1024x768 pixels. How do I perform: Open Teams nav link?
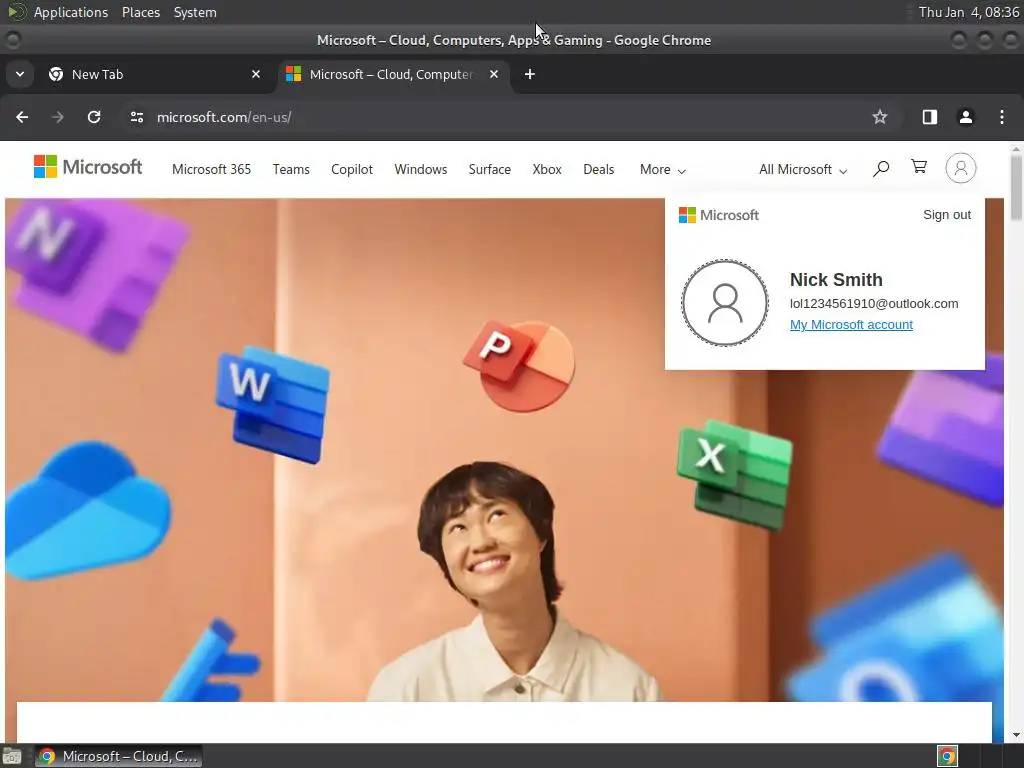(291, 169)
